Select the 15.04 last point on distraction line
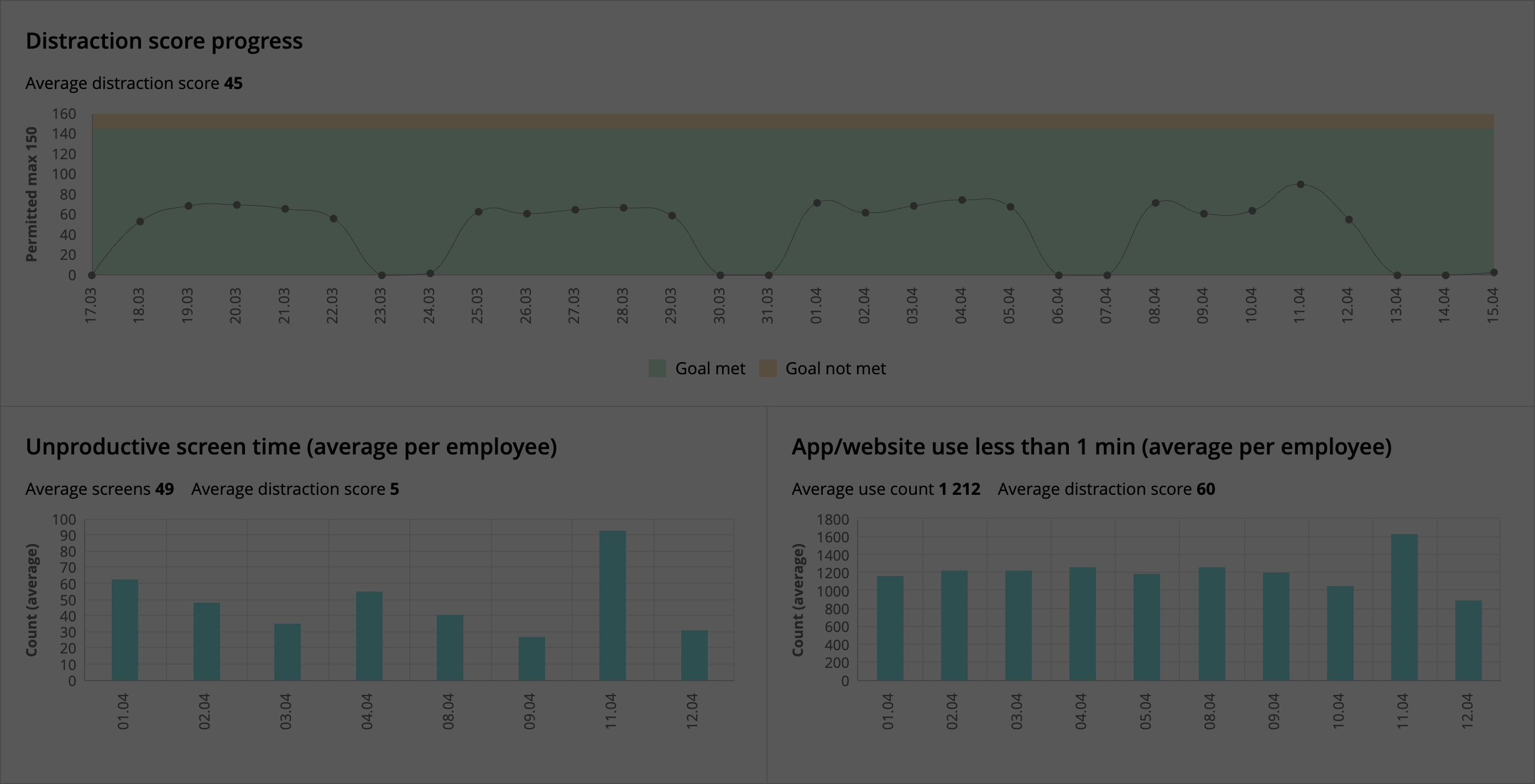 pos(1494,273)
